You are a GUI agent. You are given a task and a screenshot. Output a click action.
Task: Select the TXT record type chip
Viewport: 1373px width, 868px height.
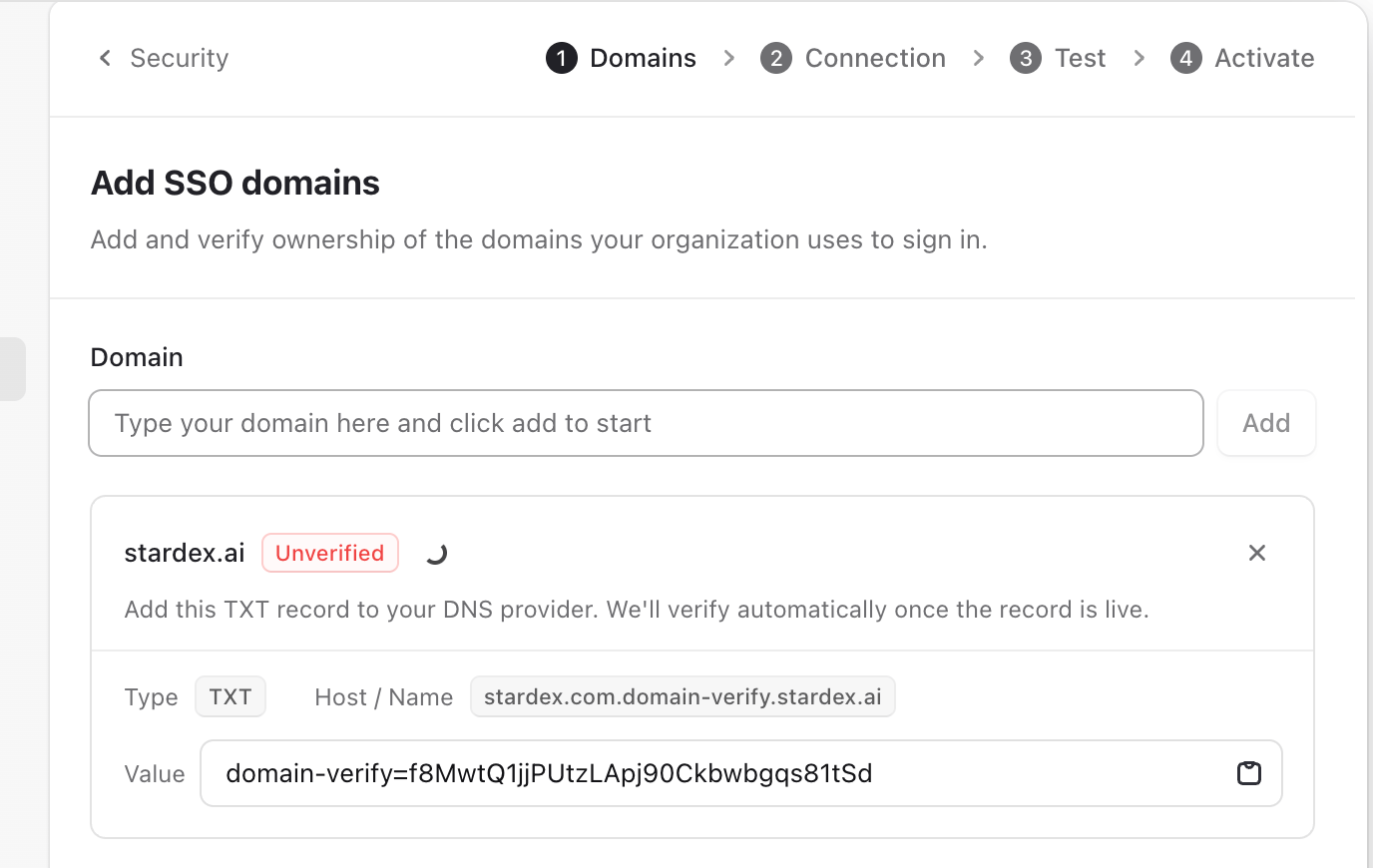coord(230,696)
